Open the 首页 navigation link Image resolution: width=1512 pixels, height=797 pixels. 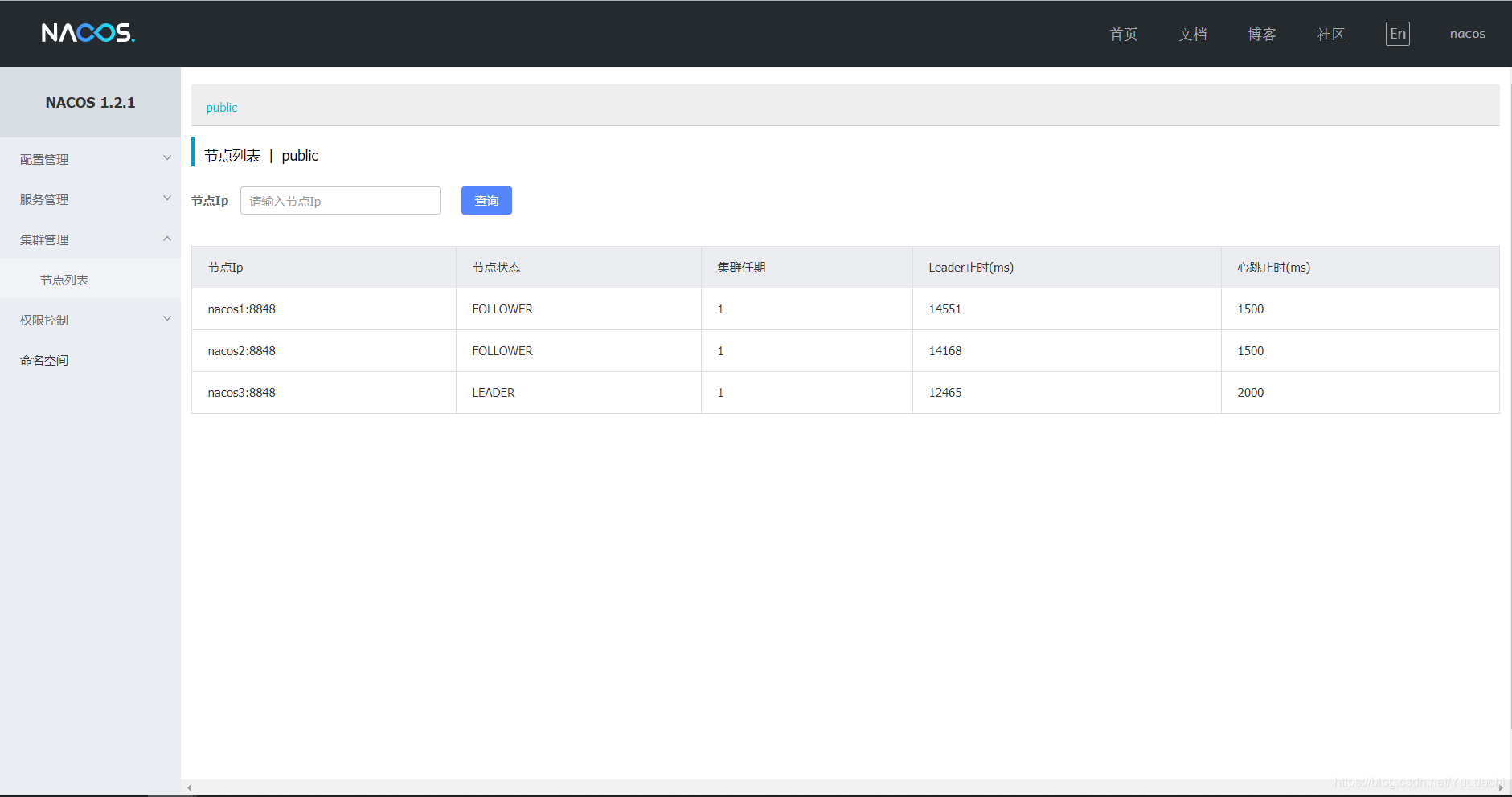[1124, 35]
